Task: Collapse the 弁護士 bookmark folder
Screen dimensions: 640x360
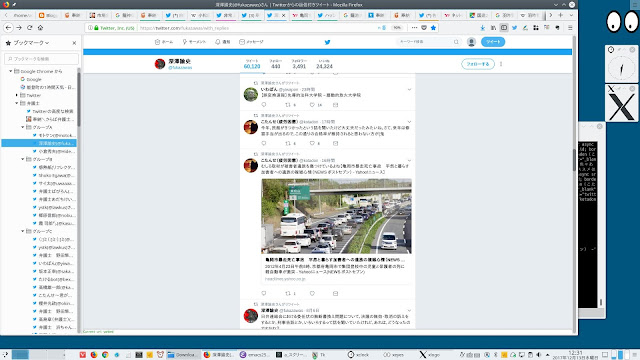Action: (17, 103)
